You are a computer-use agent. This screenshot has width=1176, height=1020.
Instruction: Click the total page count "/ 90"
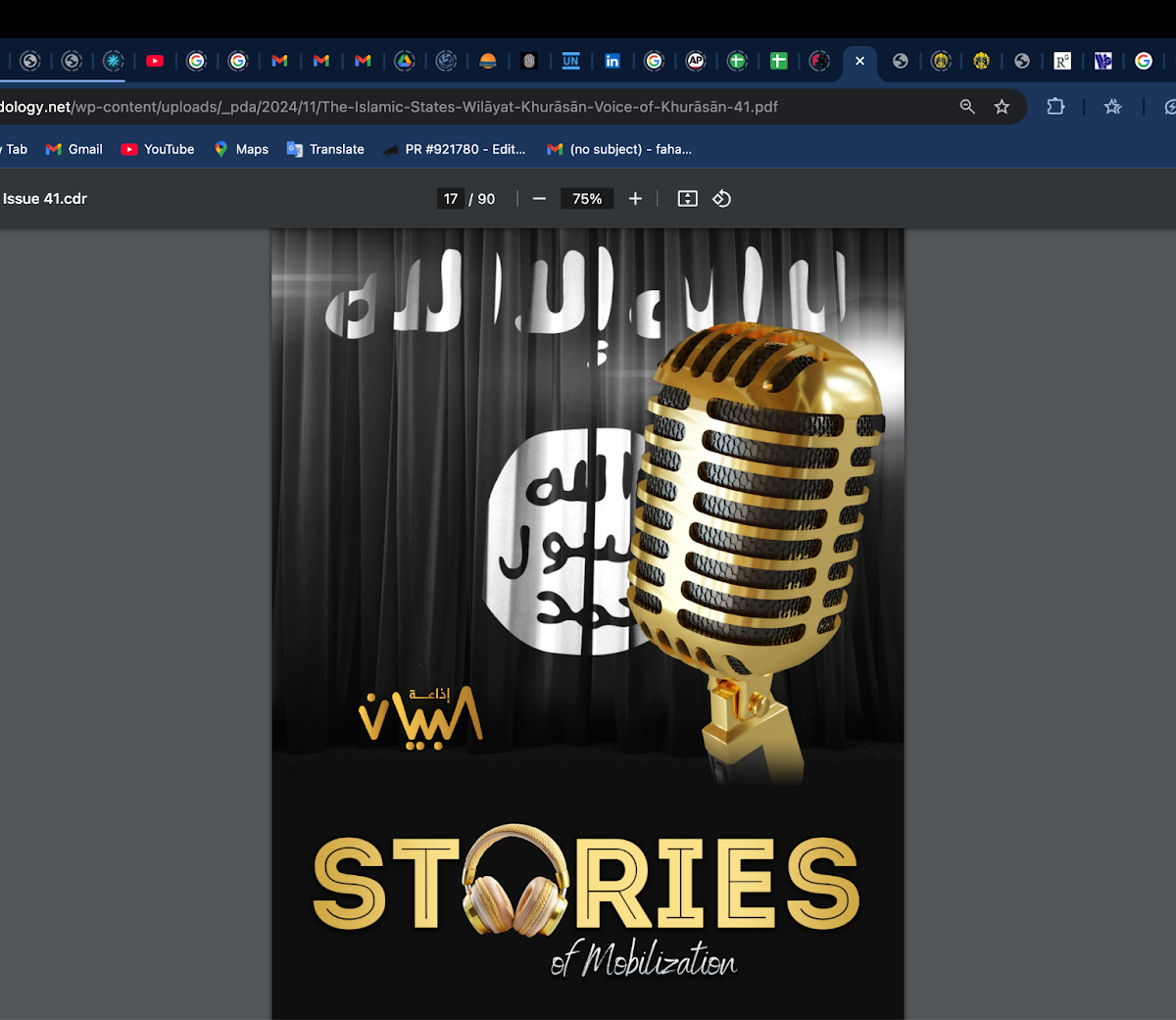[x=482, y=199]
